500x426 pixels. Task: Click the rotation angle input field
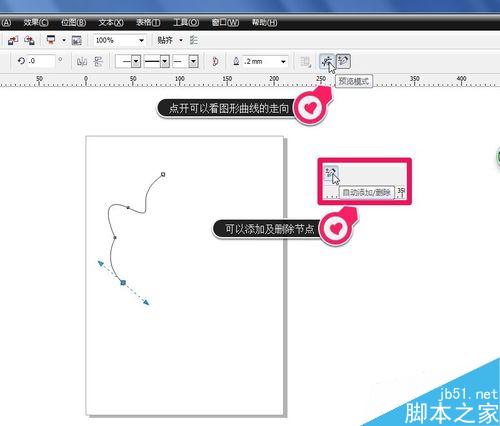pos(41,61)
